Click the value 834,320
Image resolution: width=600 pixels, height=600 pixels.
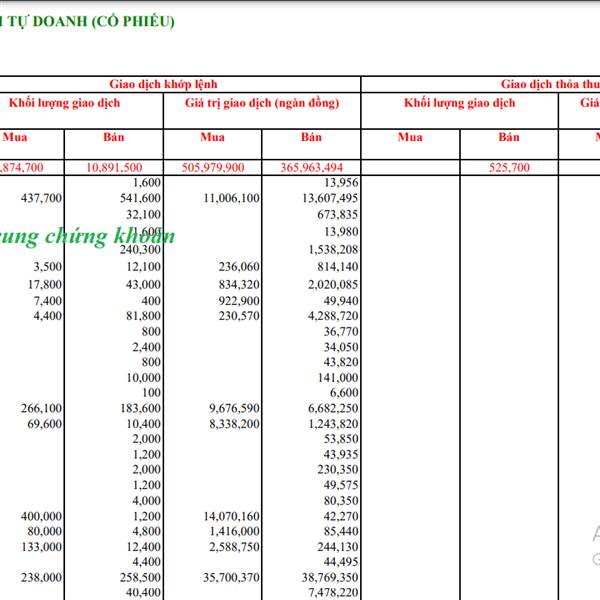(239, 285)
